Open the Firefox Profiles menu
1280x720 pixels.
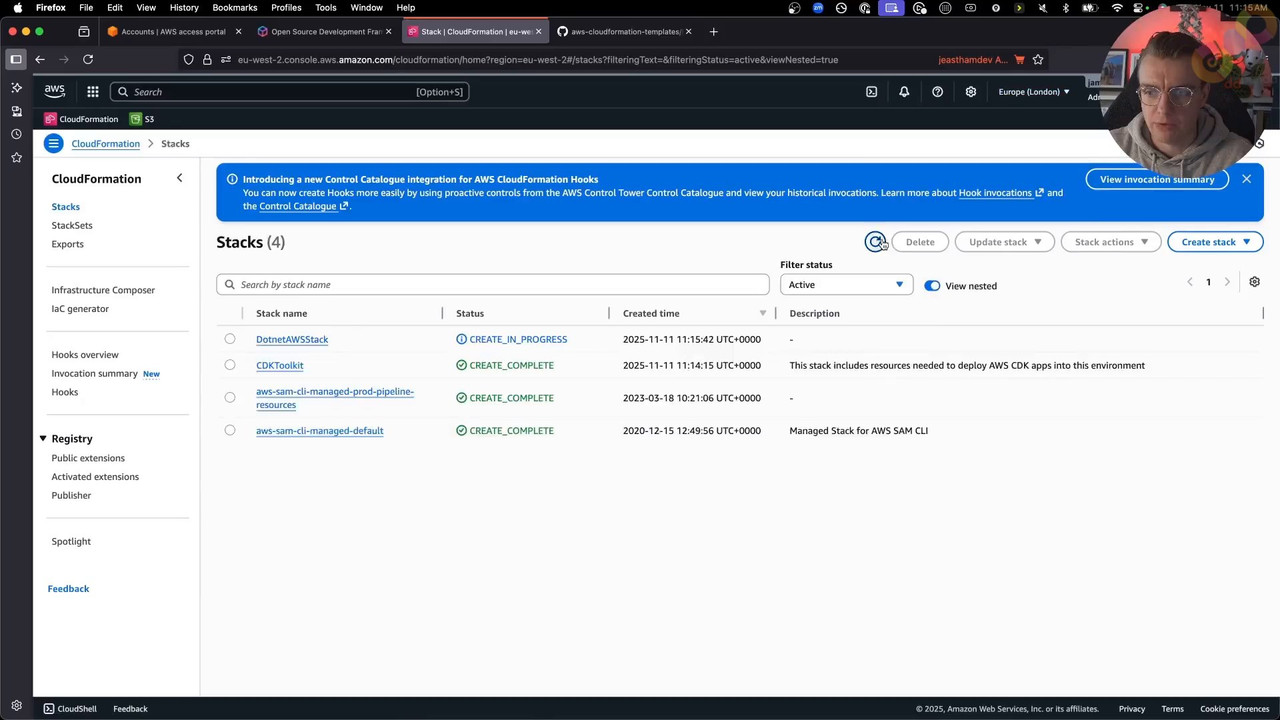[x=286, y=8]
